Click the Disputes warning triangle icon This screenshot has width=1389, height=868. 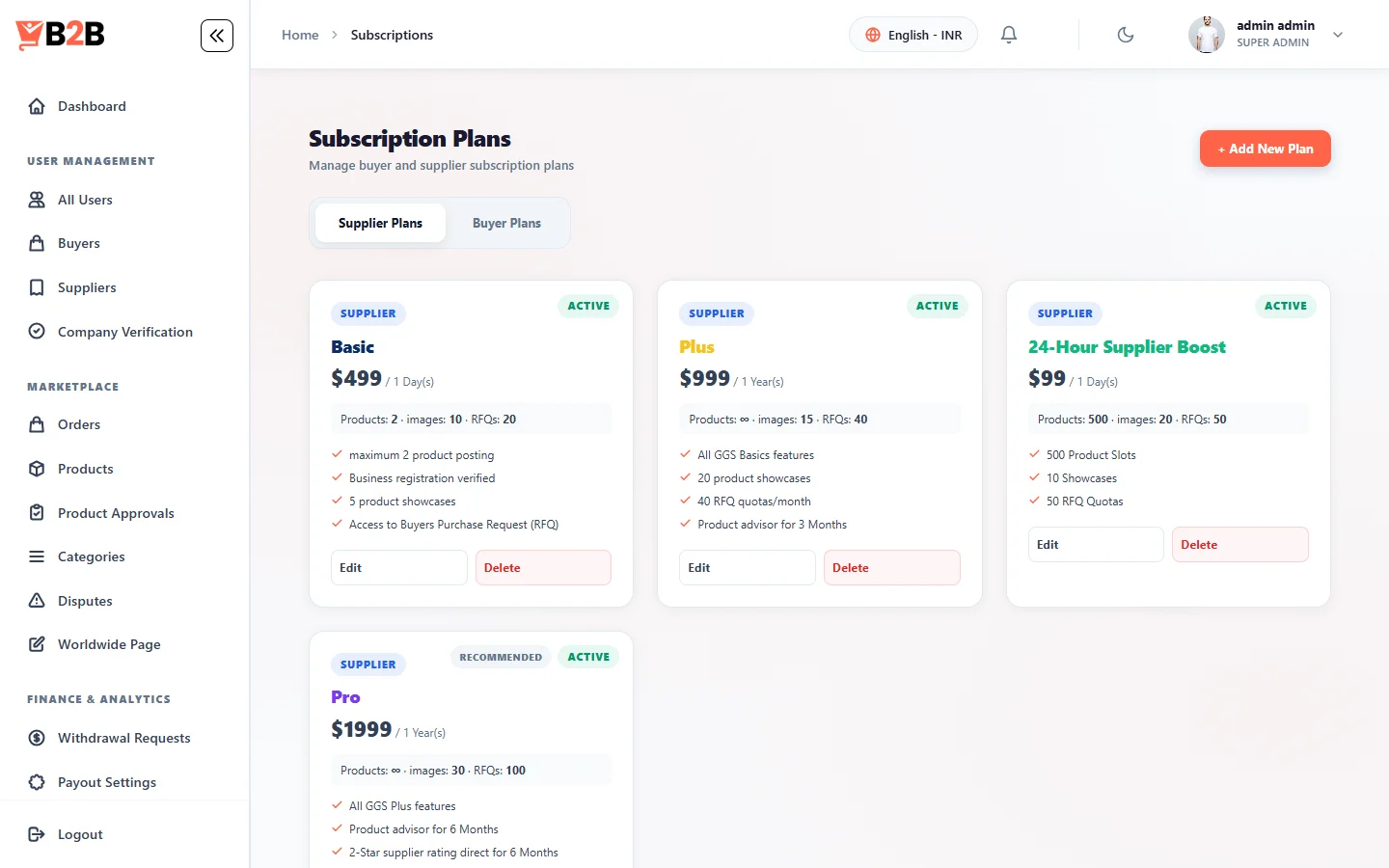point(37,601)
